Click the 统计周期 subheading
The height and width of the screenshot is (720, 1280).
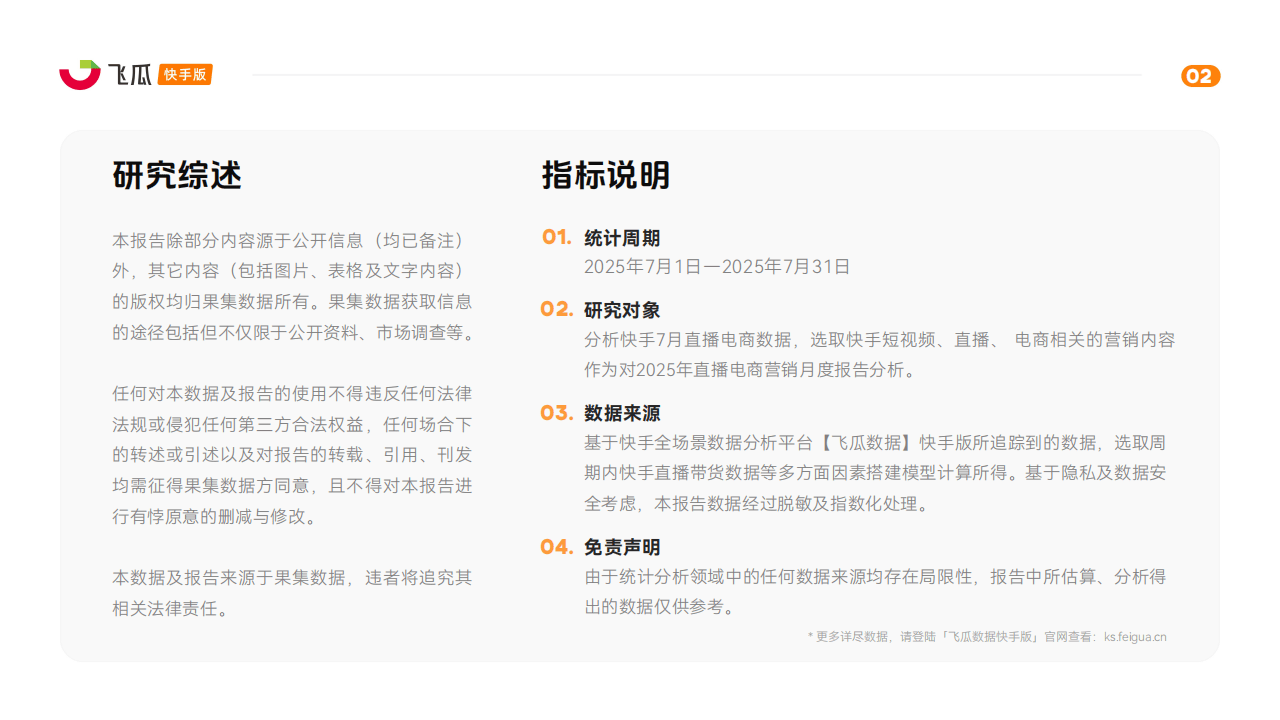(622, 238)
